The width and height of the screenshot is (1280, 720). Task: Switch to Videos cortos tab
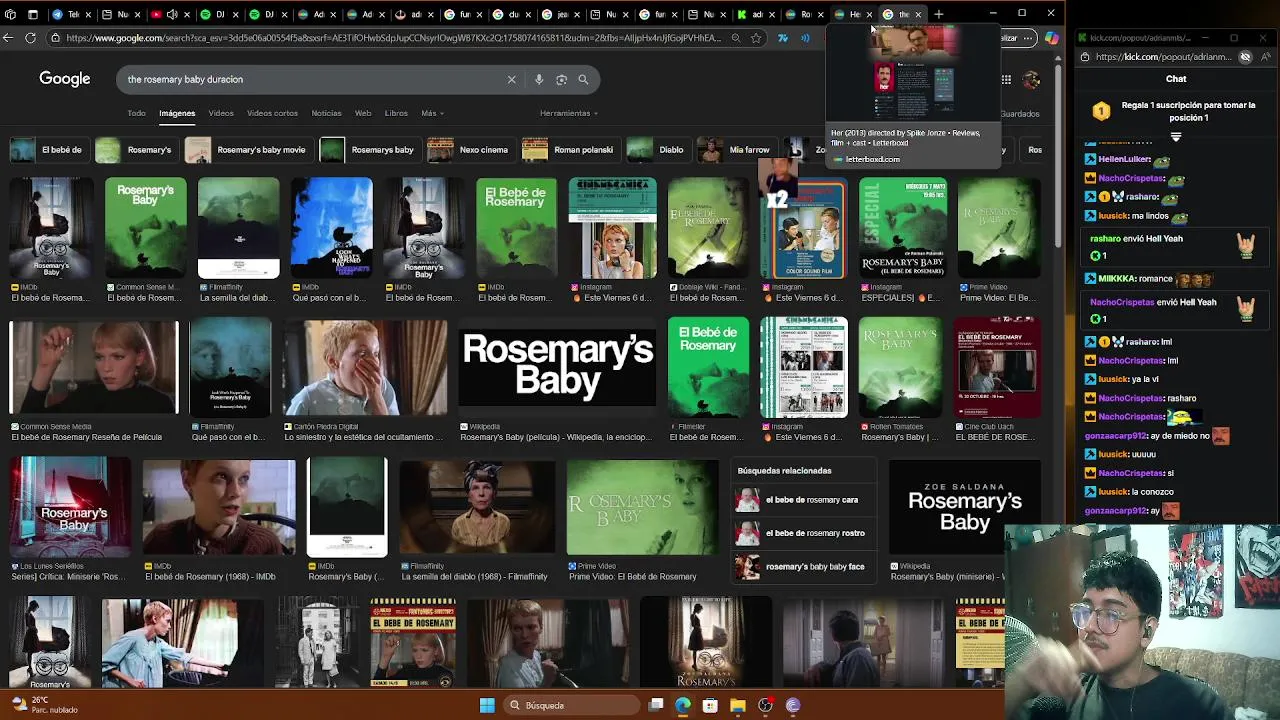click(272, 113)
